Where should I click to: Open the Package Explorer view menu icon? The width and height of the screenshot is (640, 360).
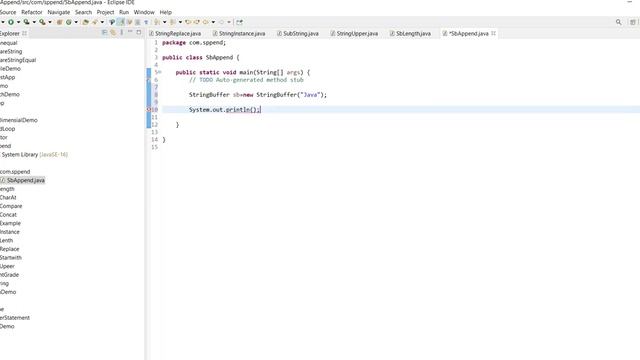click(x=122, y=32)
